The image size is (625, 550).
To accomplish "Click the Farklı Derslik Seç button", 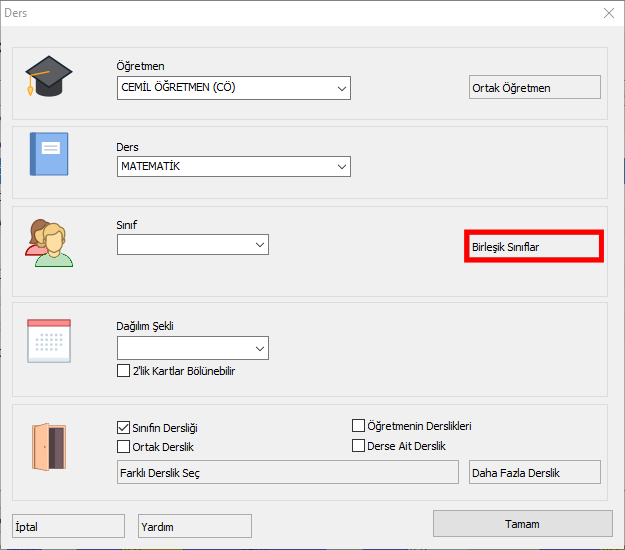I will click(x=288, y=472).
